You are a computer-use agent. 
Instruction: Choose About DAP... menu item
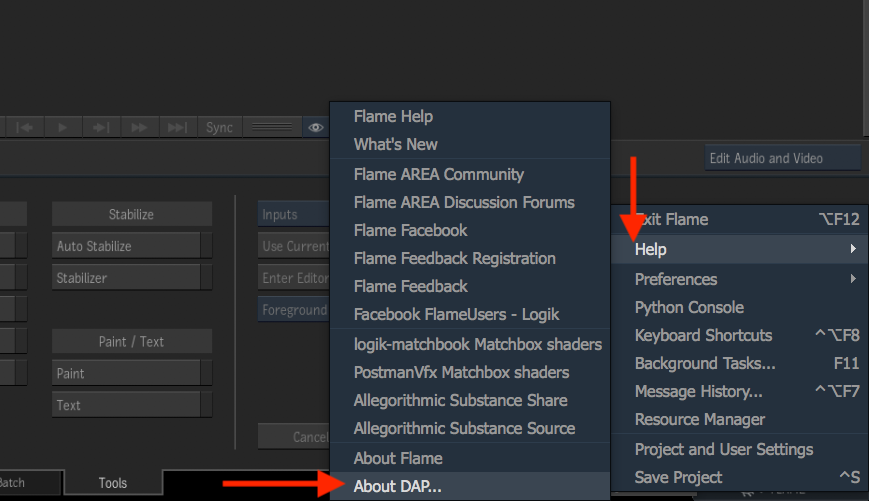pyautogui.click(x=470, y=486)
